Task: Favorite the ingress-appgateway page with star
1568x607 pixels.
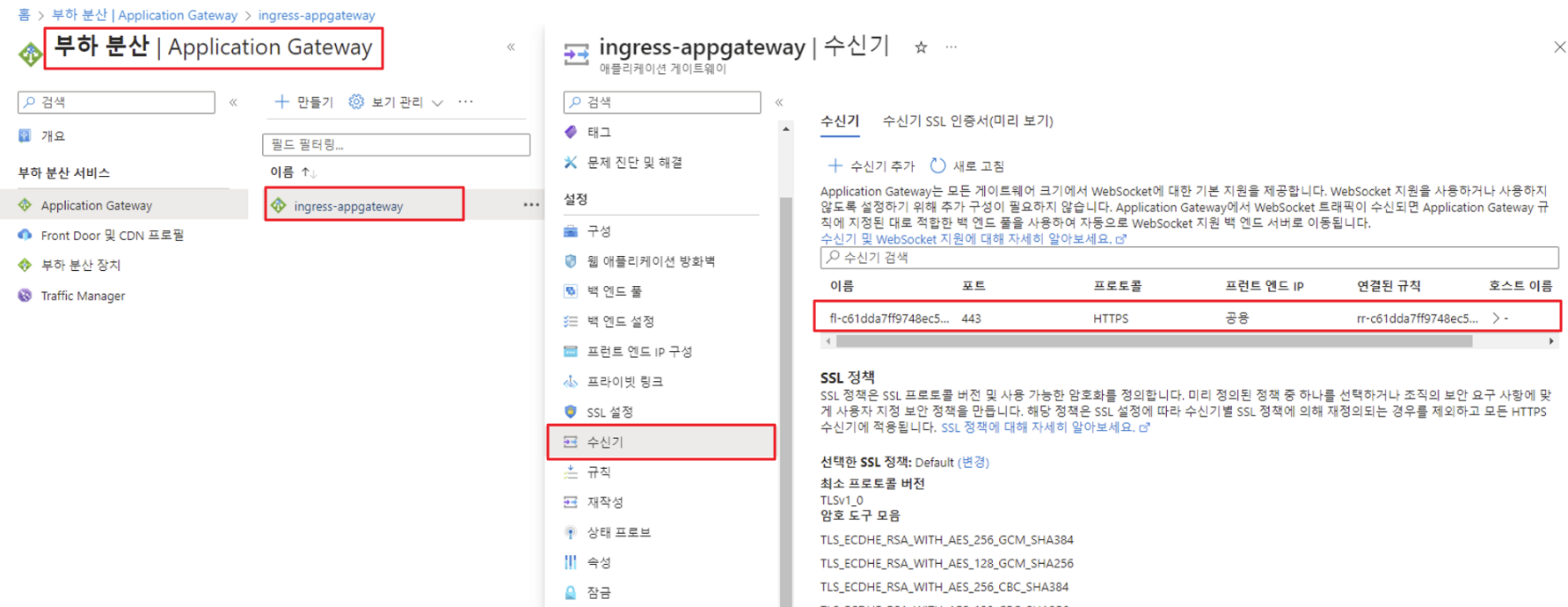Action: click(921, 48)
